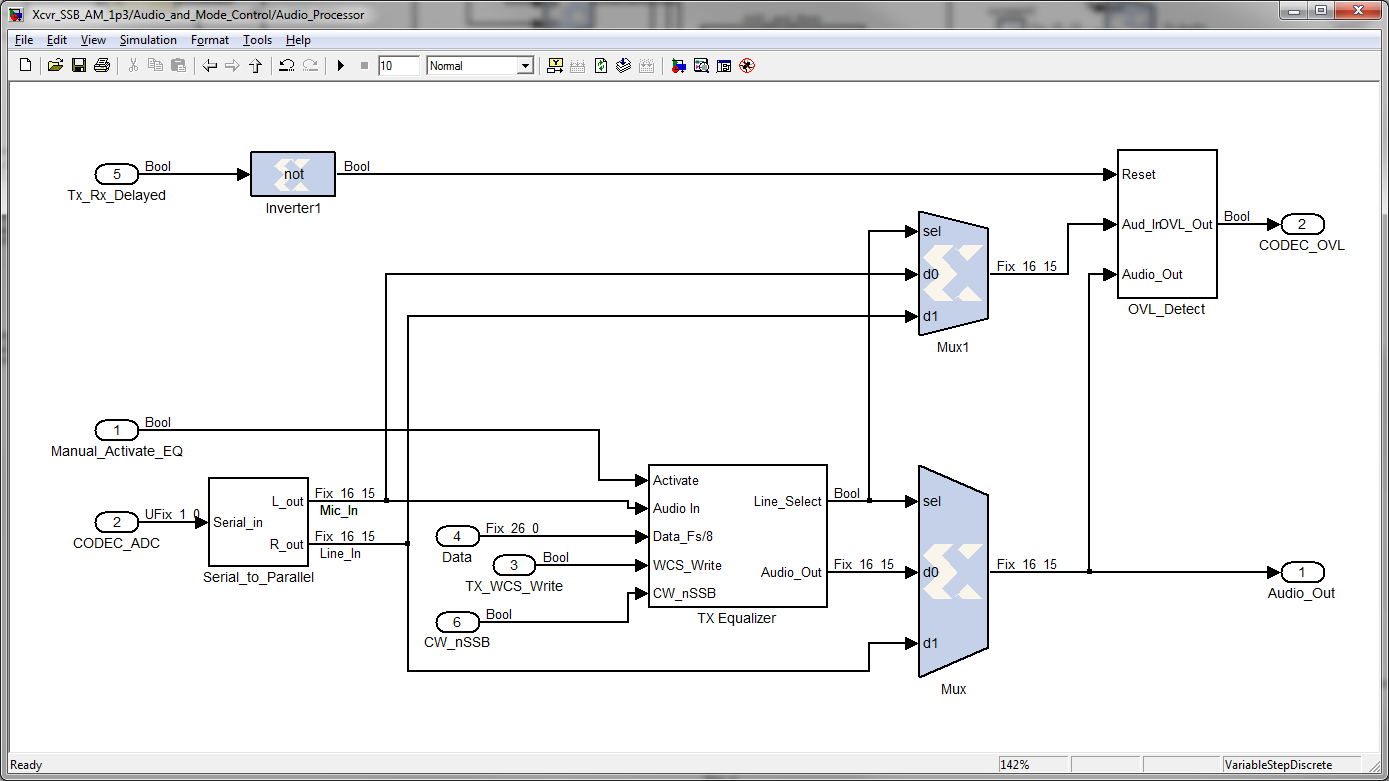Image resolution: width=1389 pixels, height=781 pixels.
Task: Select output port 1 Audio_Out
Action: 1302,572
